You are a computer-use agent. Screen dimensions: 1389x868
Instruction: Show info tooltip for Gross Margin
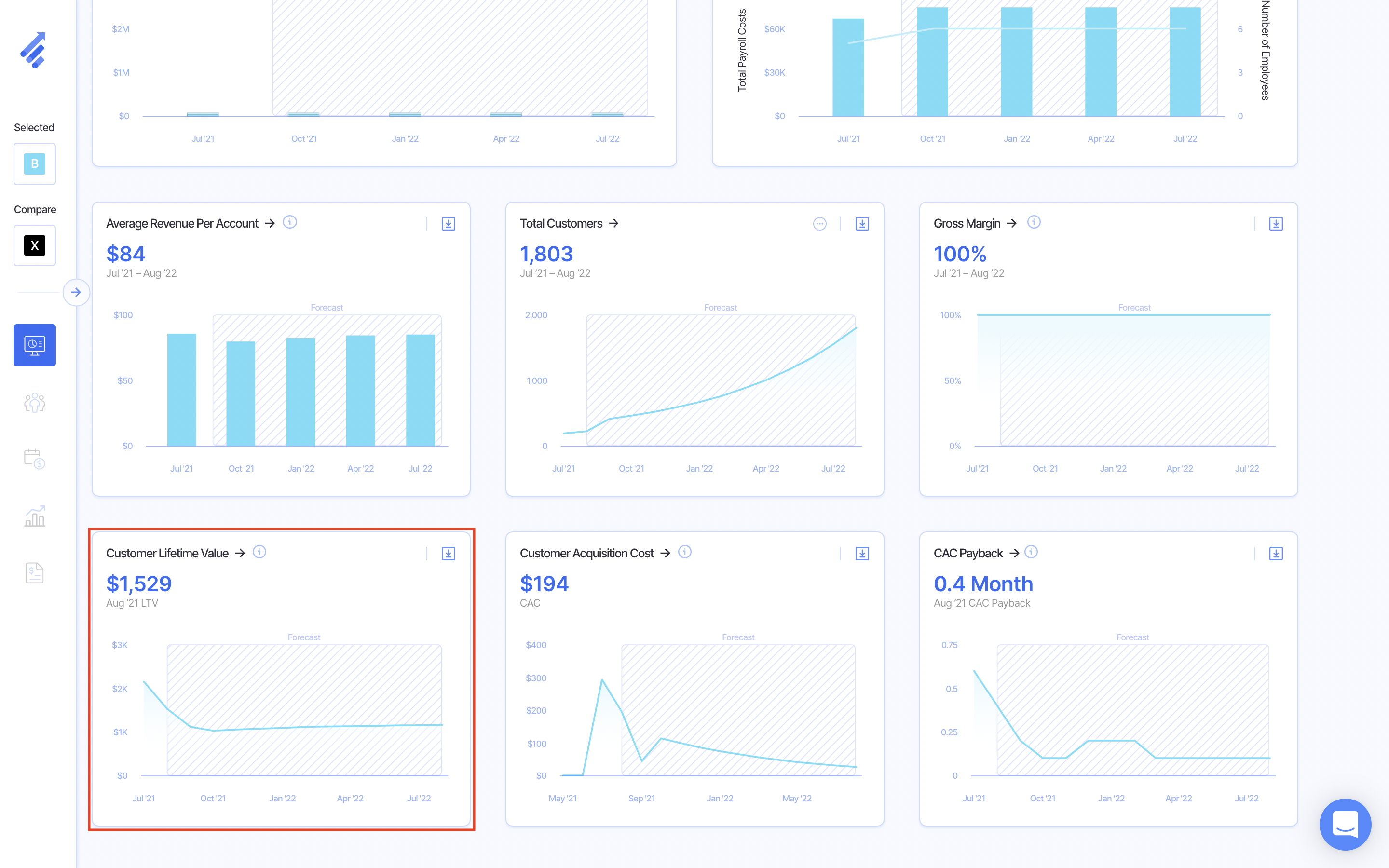tap(1034, 222)
